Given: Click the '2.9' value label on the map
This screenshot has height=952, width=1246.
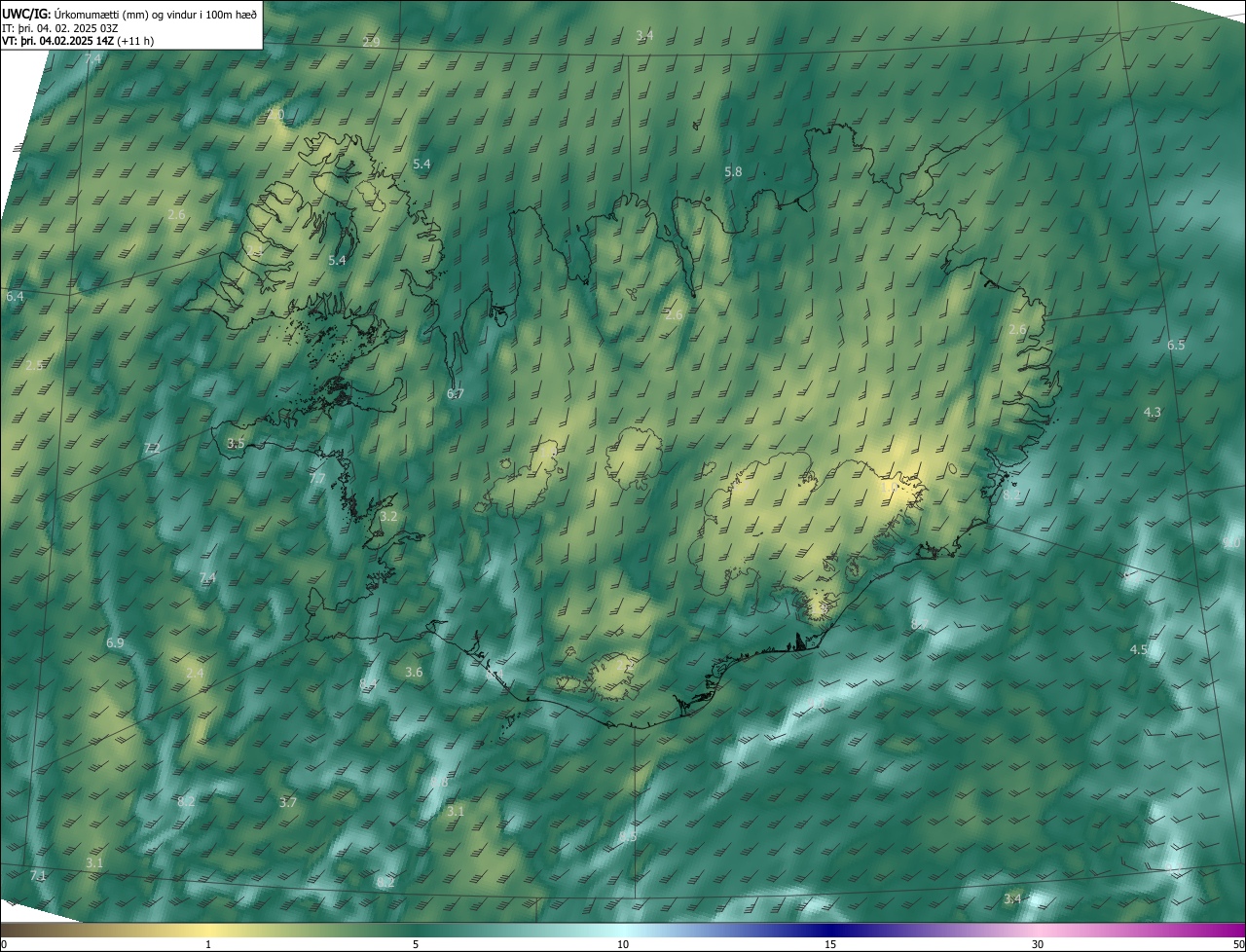Looking at the screenshot, I should [371, 42].
